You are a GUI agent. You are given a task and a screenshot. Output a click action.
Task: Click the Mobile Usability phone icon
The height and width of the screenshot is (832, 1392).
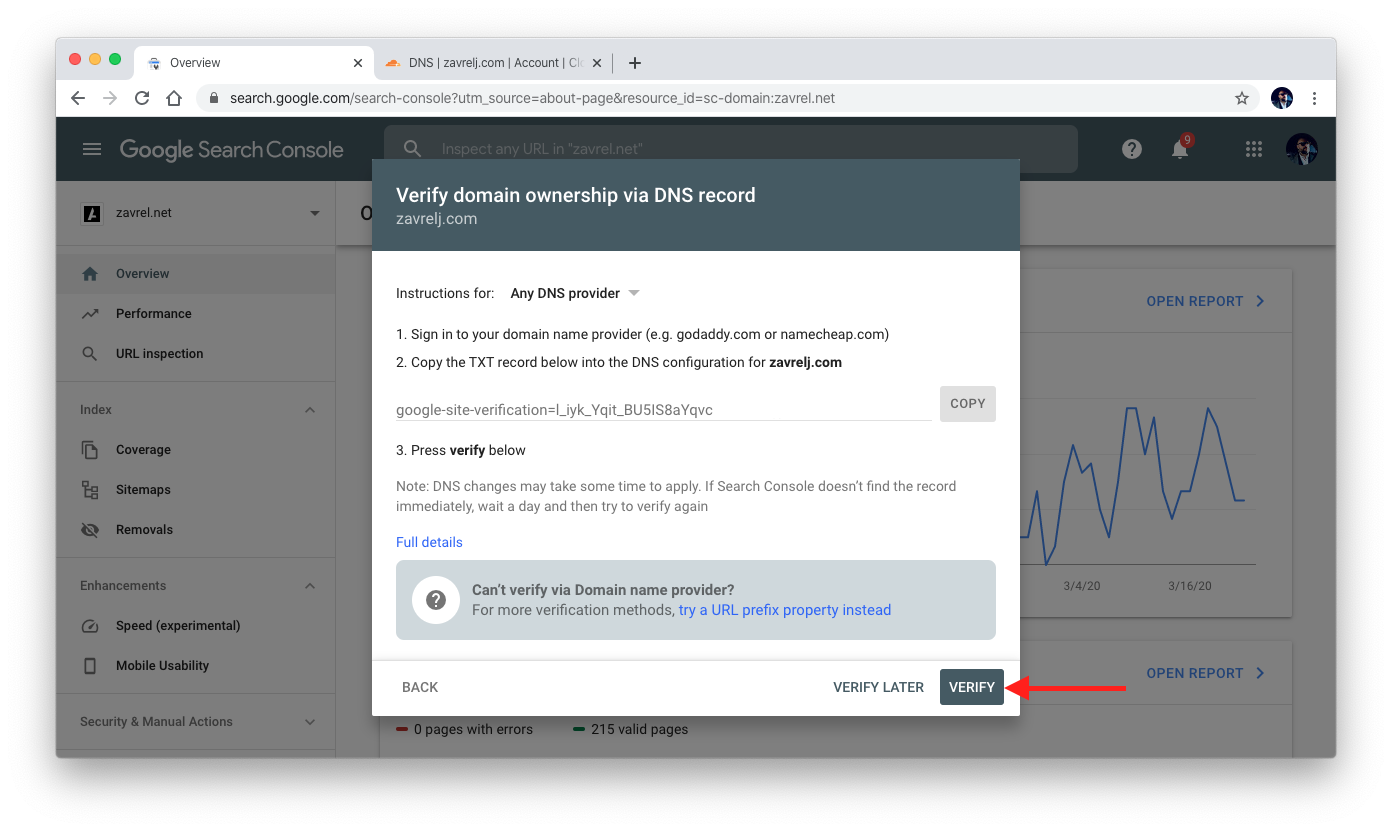tap(90, 666)
